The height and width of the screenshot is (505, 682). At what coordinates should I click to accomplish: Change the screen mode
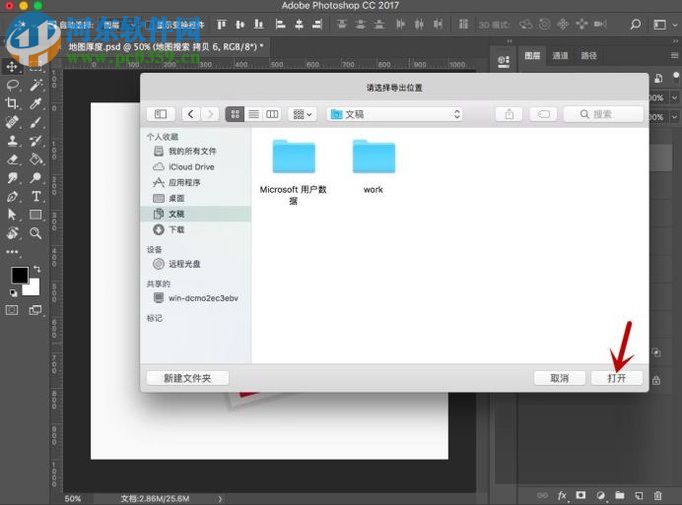point(36,310)
